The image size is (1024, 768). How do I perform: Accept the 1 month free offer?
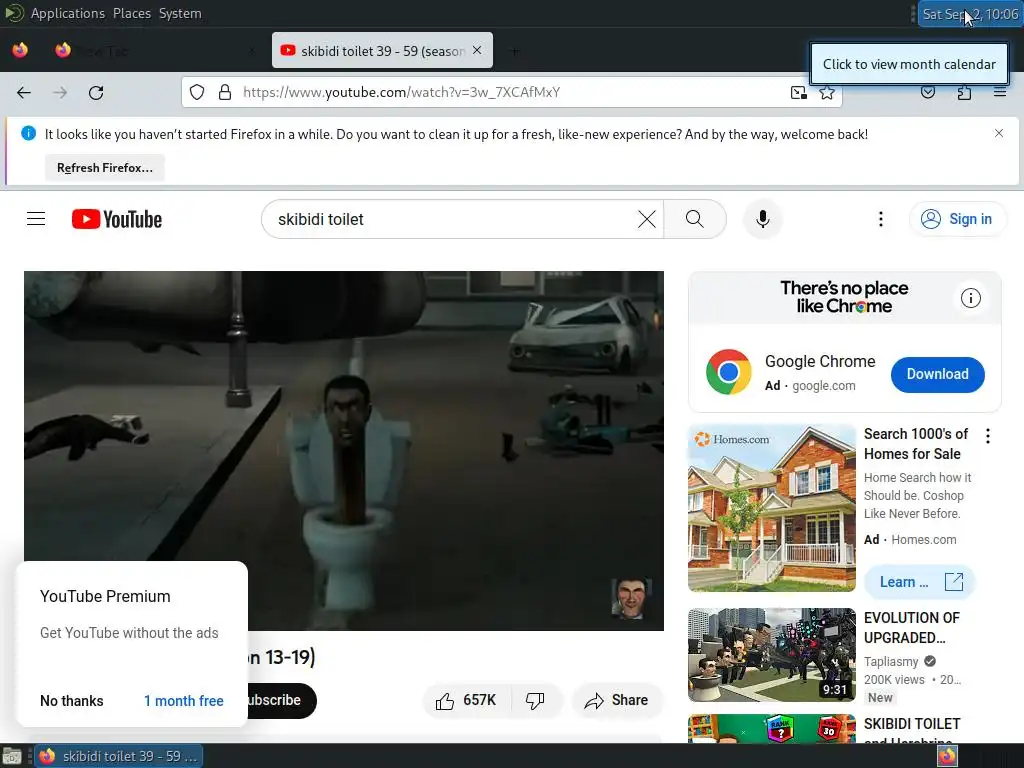184,701
